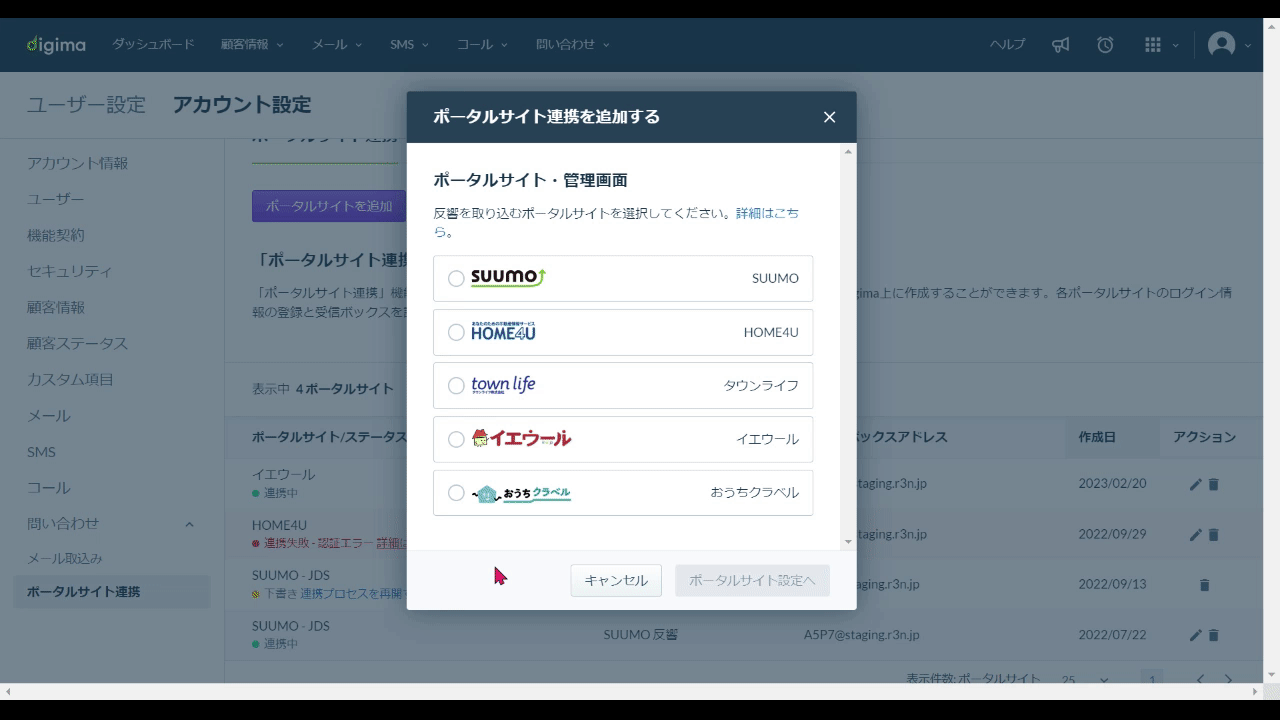Delete the HOME4U row with trash icon
Screen dimensions: 1280x720
[x=1214, y=535]
